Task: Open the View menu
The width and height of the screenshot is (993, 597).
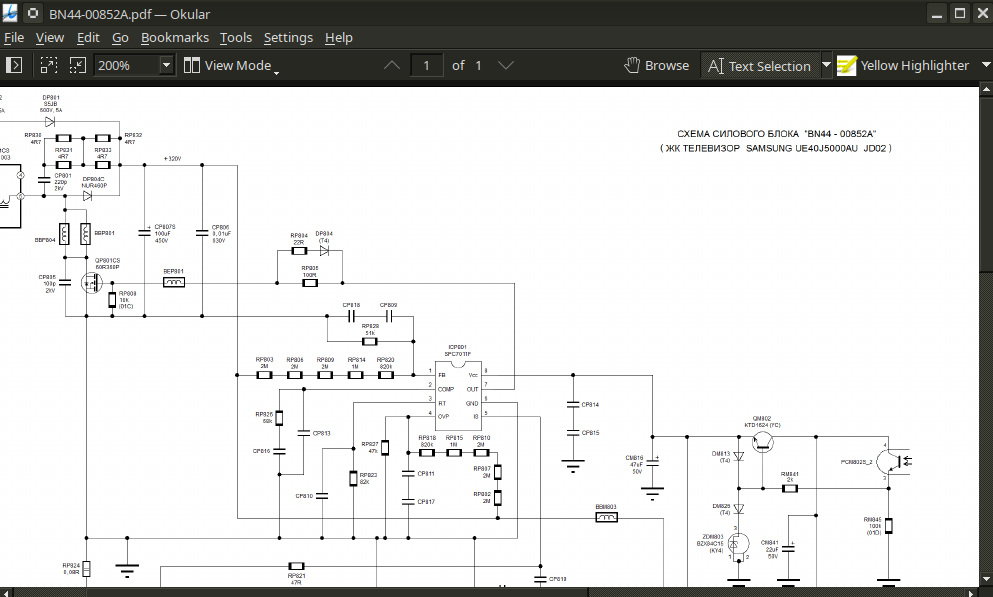Action: pyautogui.click(x=49, y=37)
